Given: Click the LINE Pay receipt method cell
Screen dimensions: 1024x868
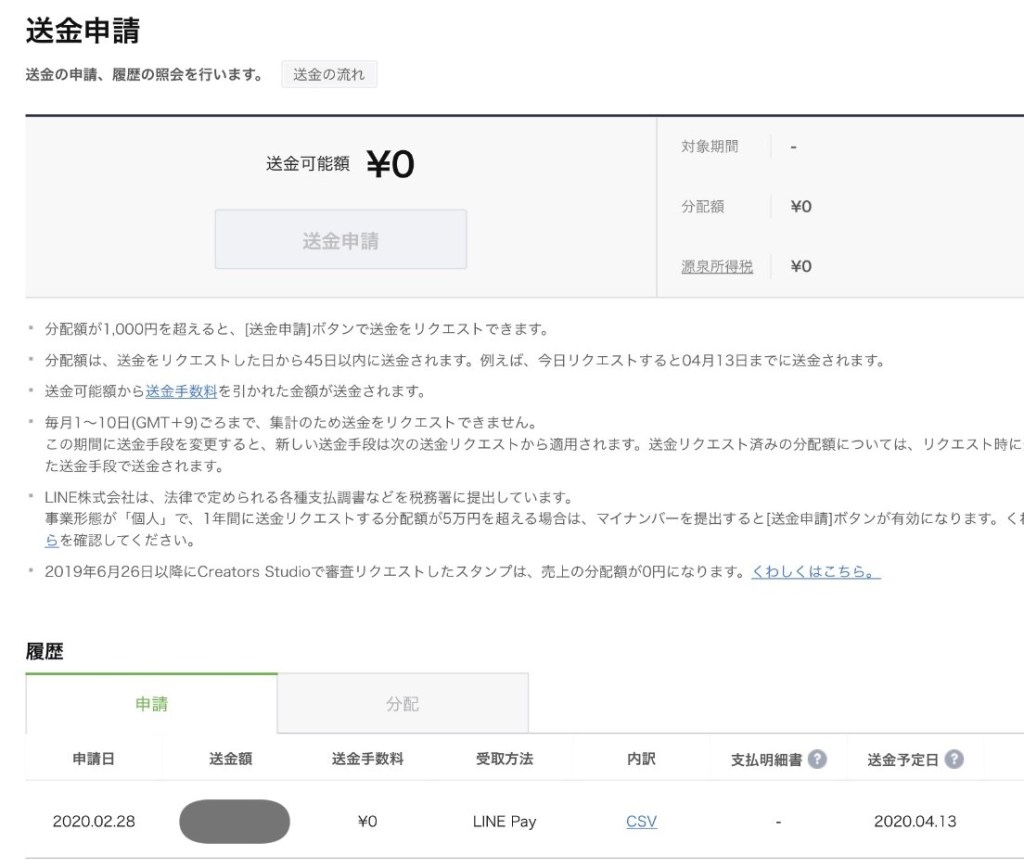Looking at the screenshot, I should tap(504, 821).
